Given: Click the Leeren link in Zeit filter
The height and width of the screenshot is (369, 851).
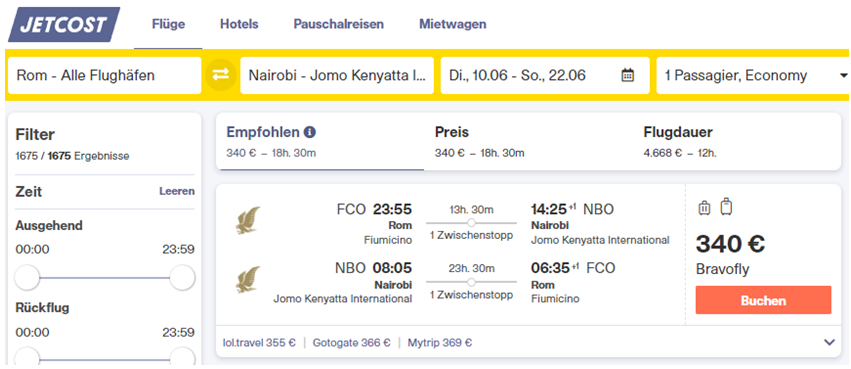Looking at the screenshot, I should point(176,191).
